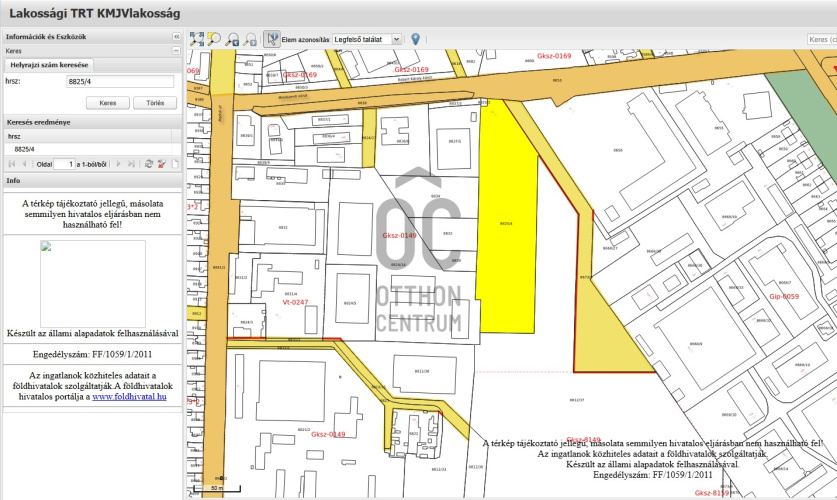Open the www.foldhivatal.hu link
Image resolution: width=837 pixels, height=500 pixels.
click(x=129, y=397)
